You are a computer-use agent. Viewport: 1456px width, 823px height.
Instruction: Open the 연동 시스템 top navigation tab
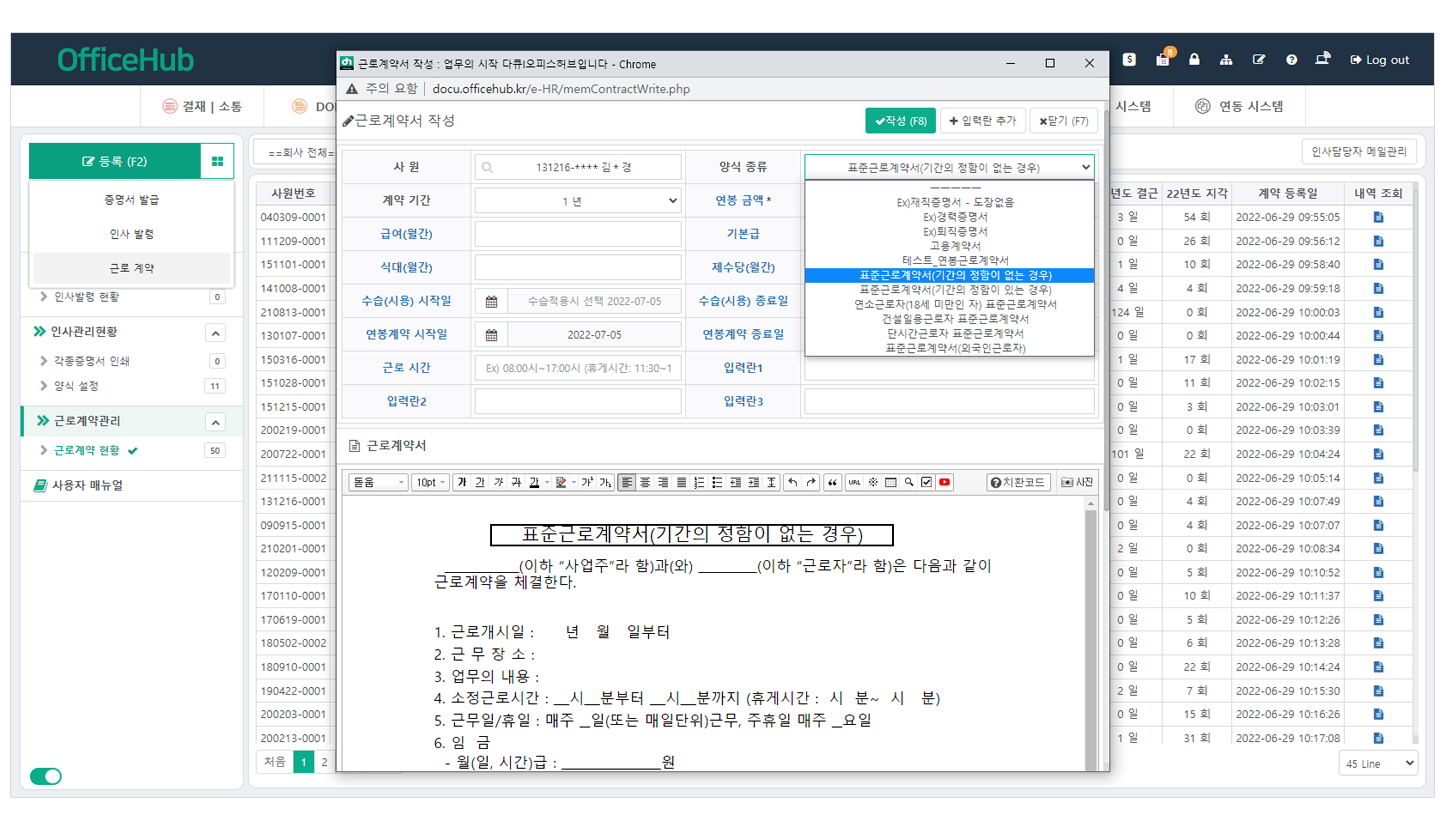[1239, 106]
